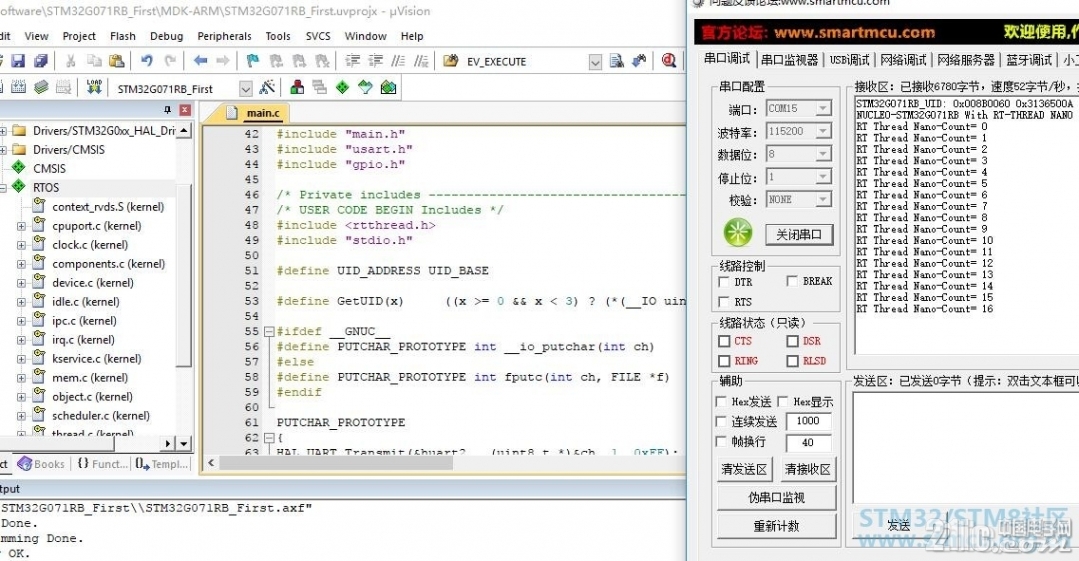Toggle the RTS checkbox
The width and height of the screenshot is (1079, 561).
click(723, 301)
